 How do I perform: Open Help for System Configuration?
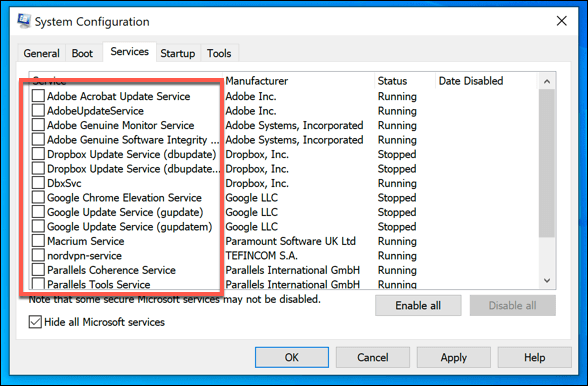pyautogui.click(x=534, y=357)
